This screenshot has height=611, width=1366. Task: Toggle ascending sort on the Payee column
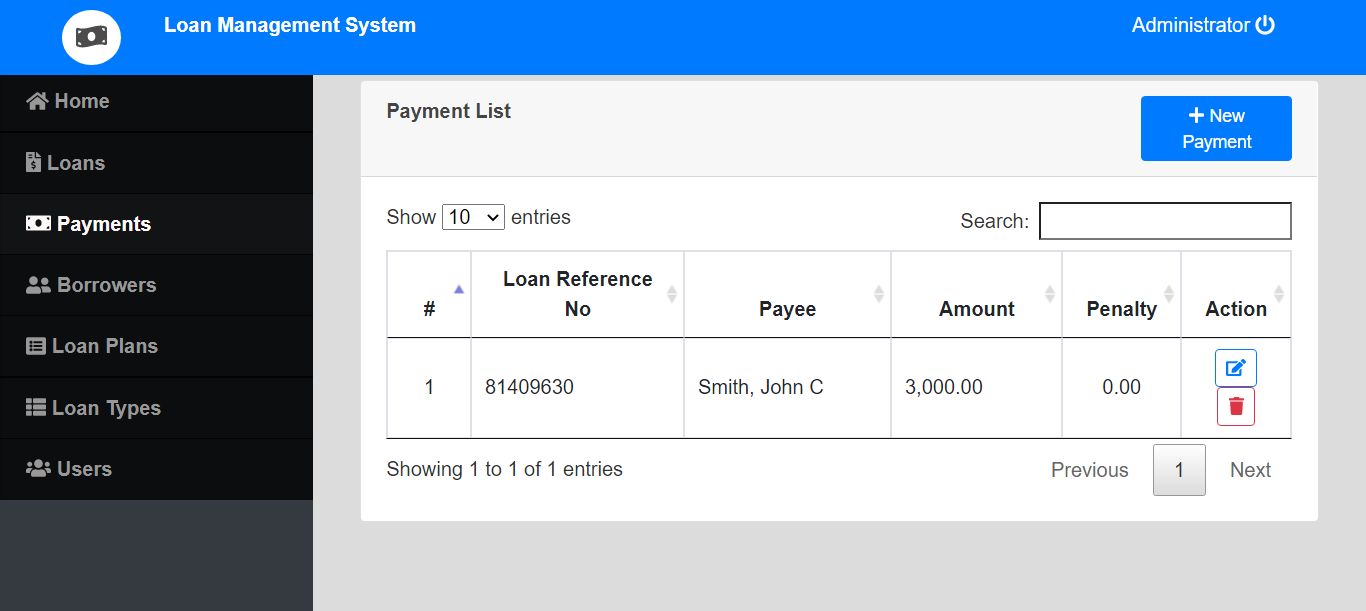pos(877,294)
